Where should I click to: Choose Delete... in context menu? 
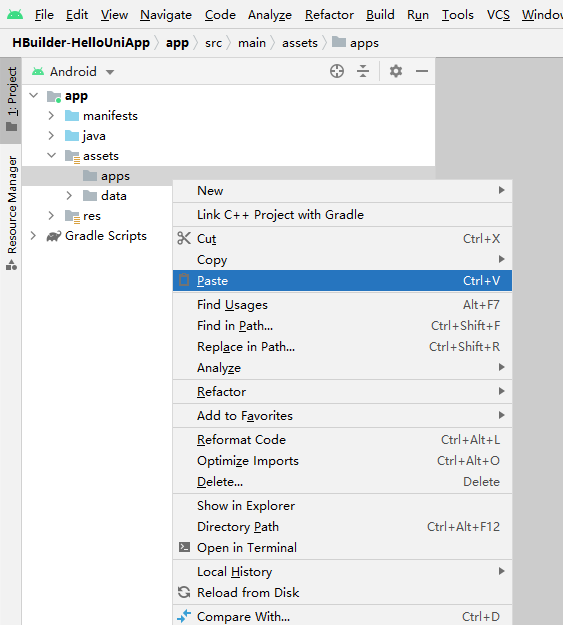(x=343, y=482)
